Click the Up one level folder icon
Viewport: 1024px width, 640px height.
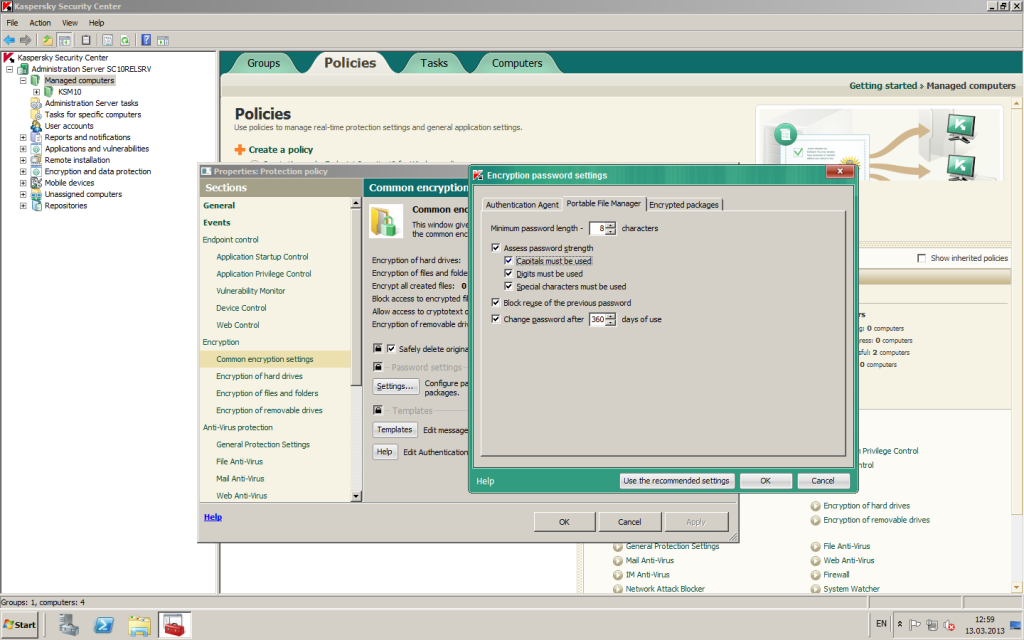coord(47,40)
